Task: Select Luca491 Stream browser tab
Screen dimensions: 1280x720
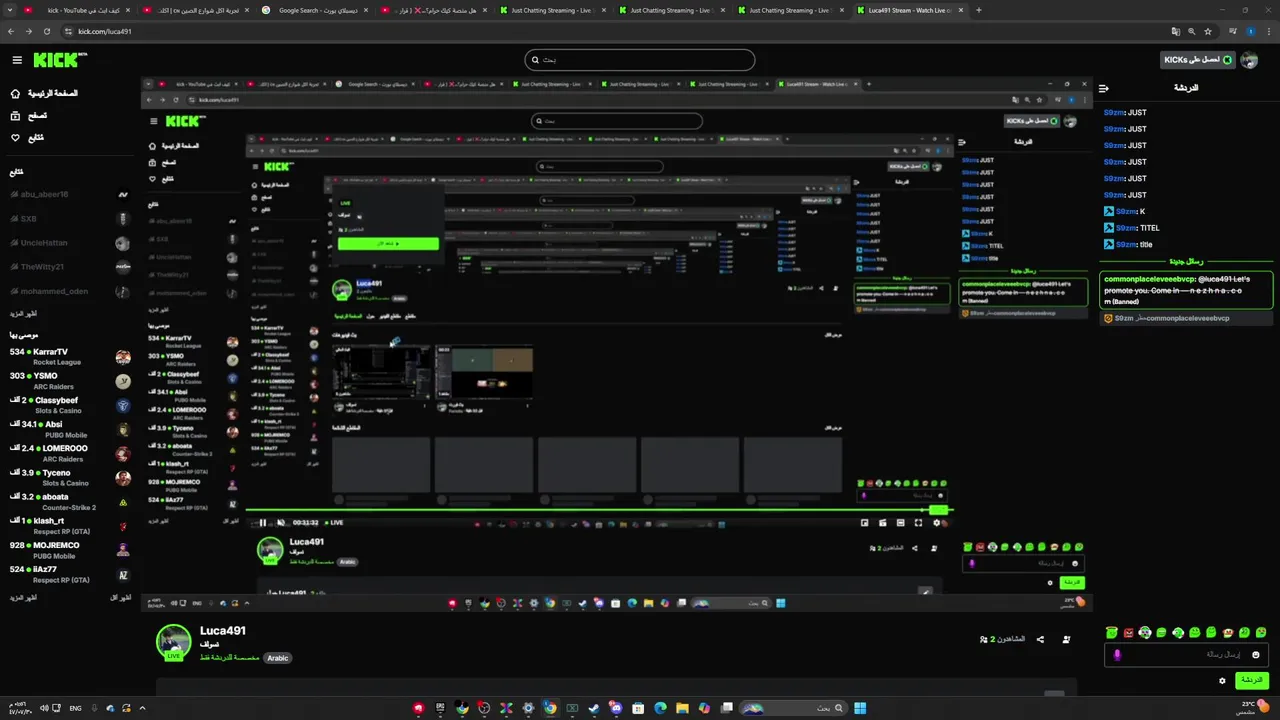Action: click(910, 10)
